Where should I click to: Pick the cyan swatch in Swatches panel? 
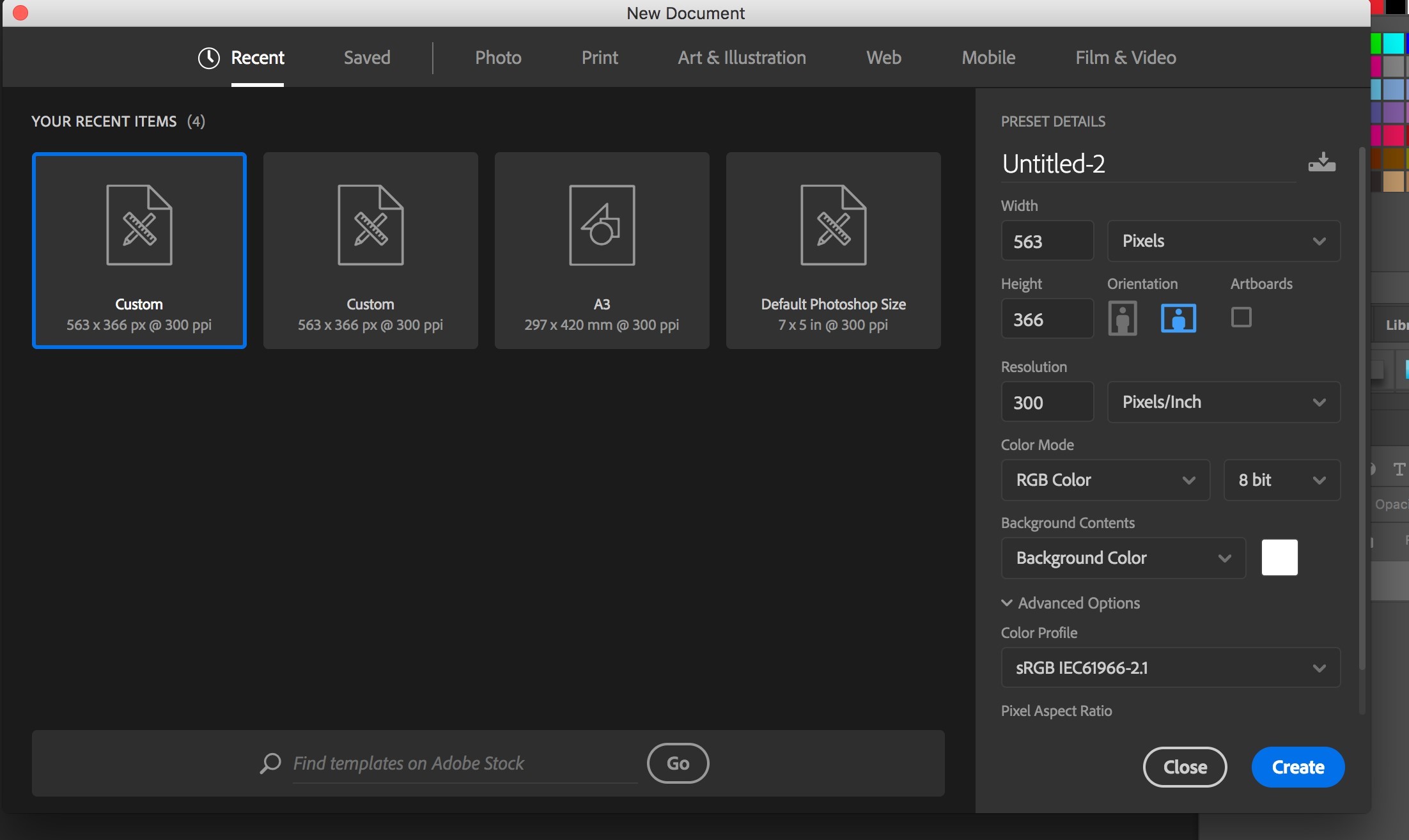(1393, 43)
